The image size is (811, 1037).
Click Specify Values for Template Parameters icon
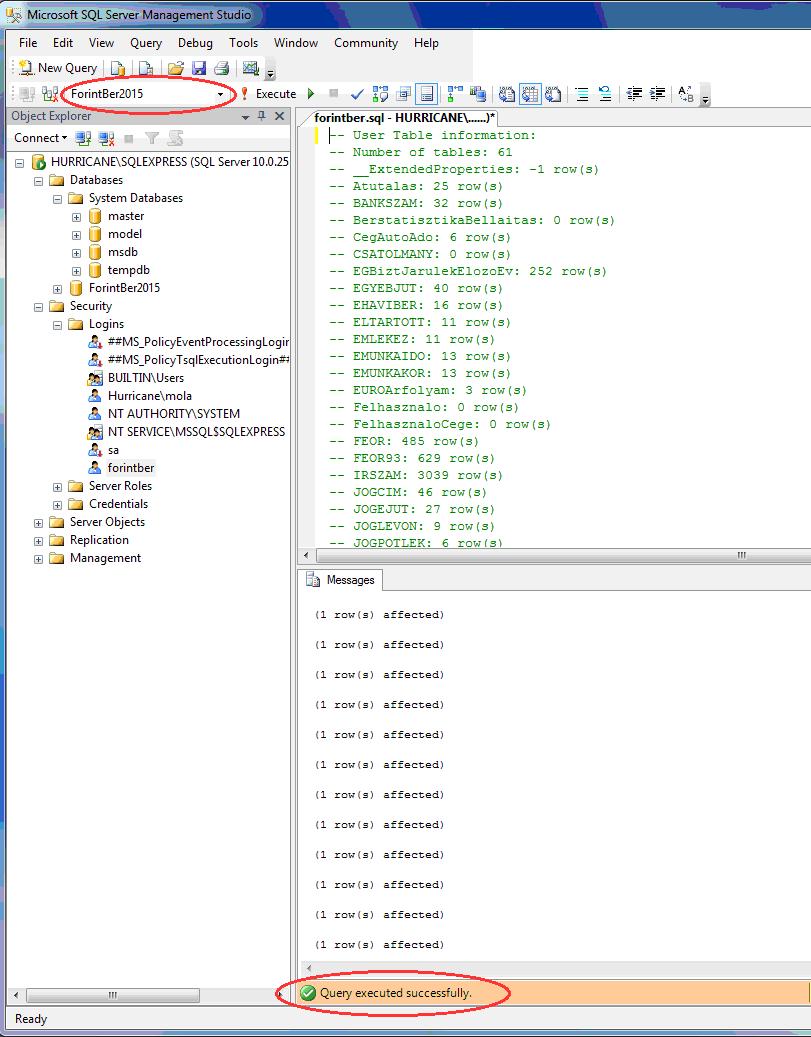[686, 94]
